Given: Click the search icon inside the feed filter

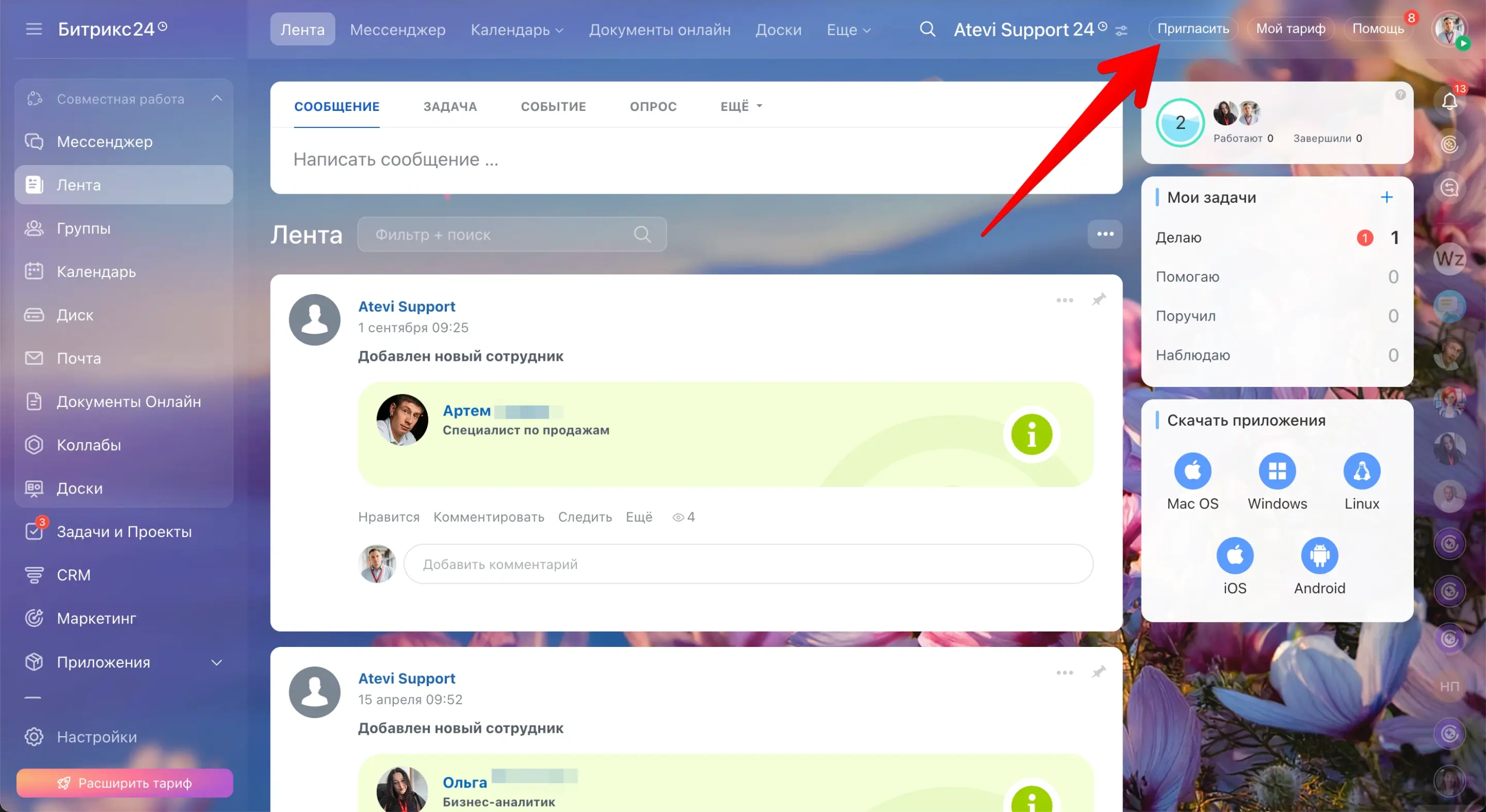Looking at the screenshot, I should [x=642, y=234].
